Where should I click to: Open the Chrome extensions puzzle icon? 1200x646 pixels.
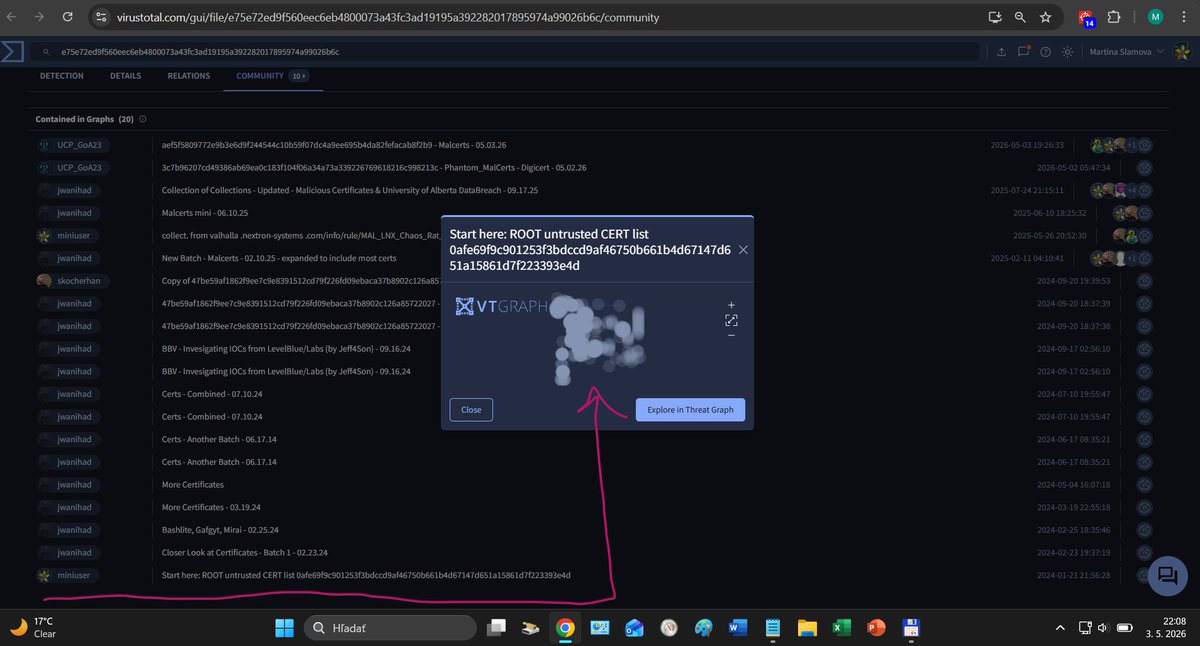click(1114, 17)
